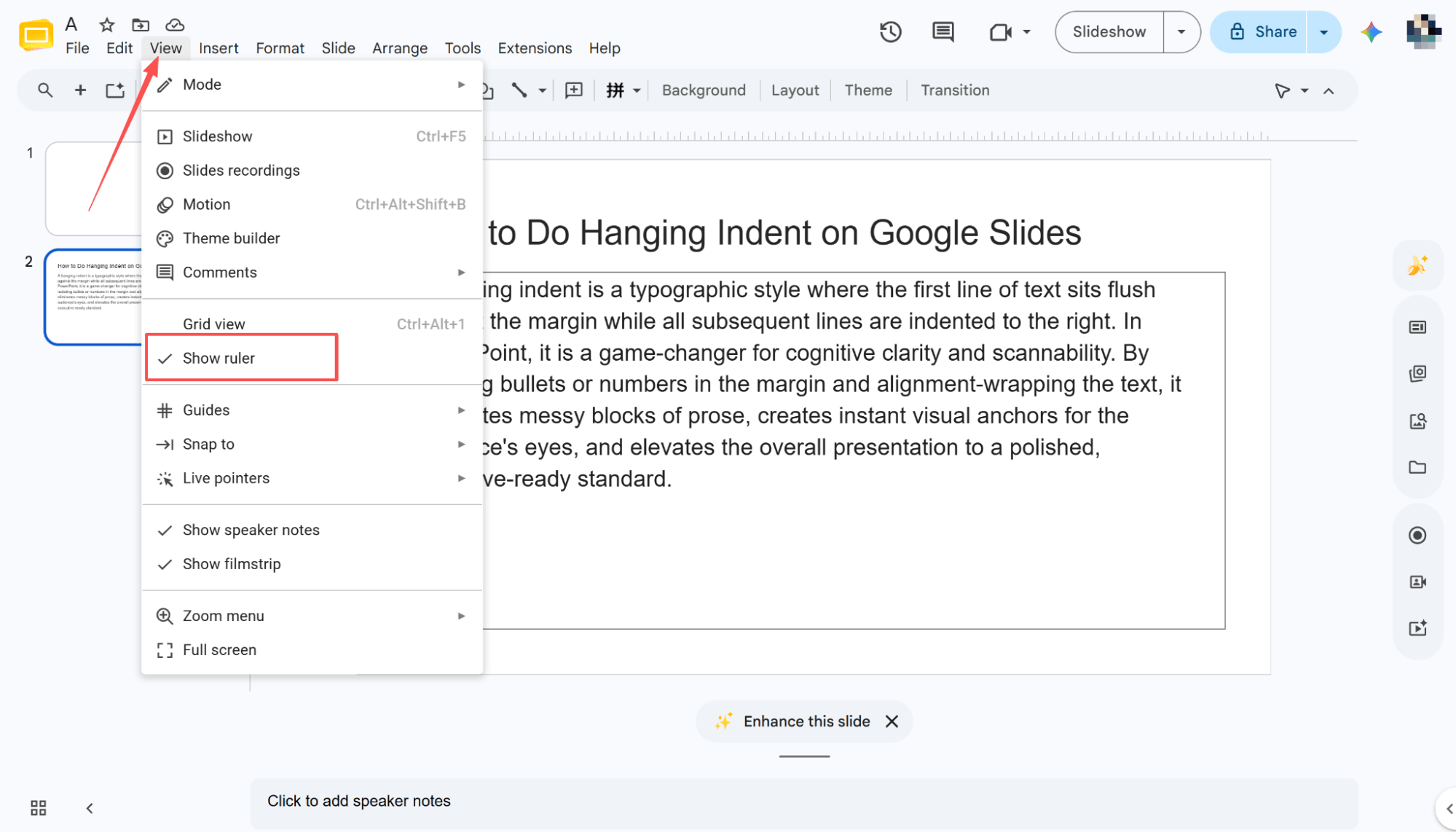Viewport: 1456px width, 833px height.
Task: Click the Background toolbar button
Action: [704, 90]
